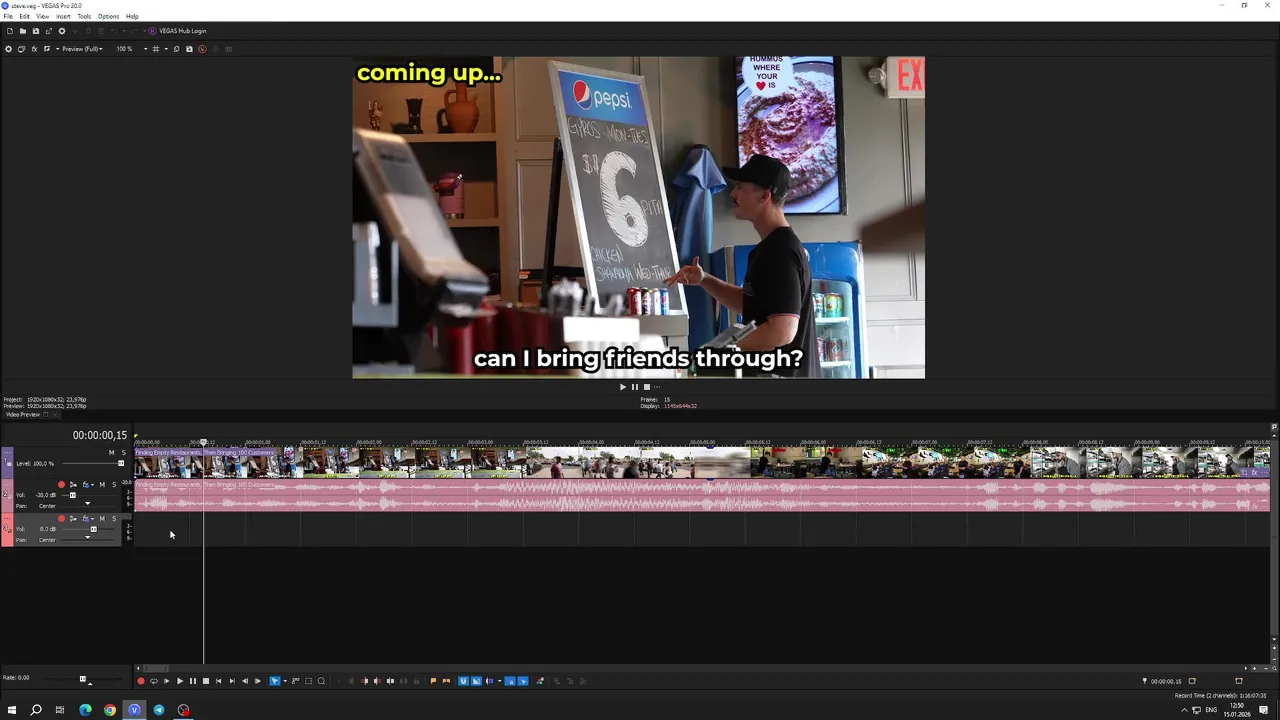Open the Options menu
The image size is (1280, 720).
[x=108, y=16]
